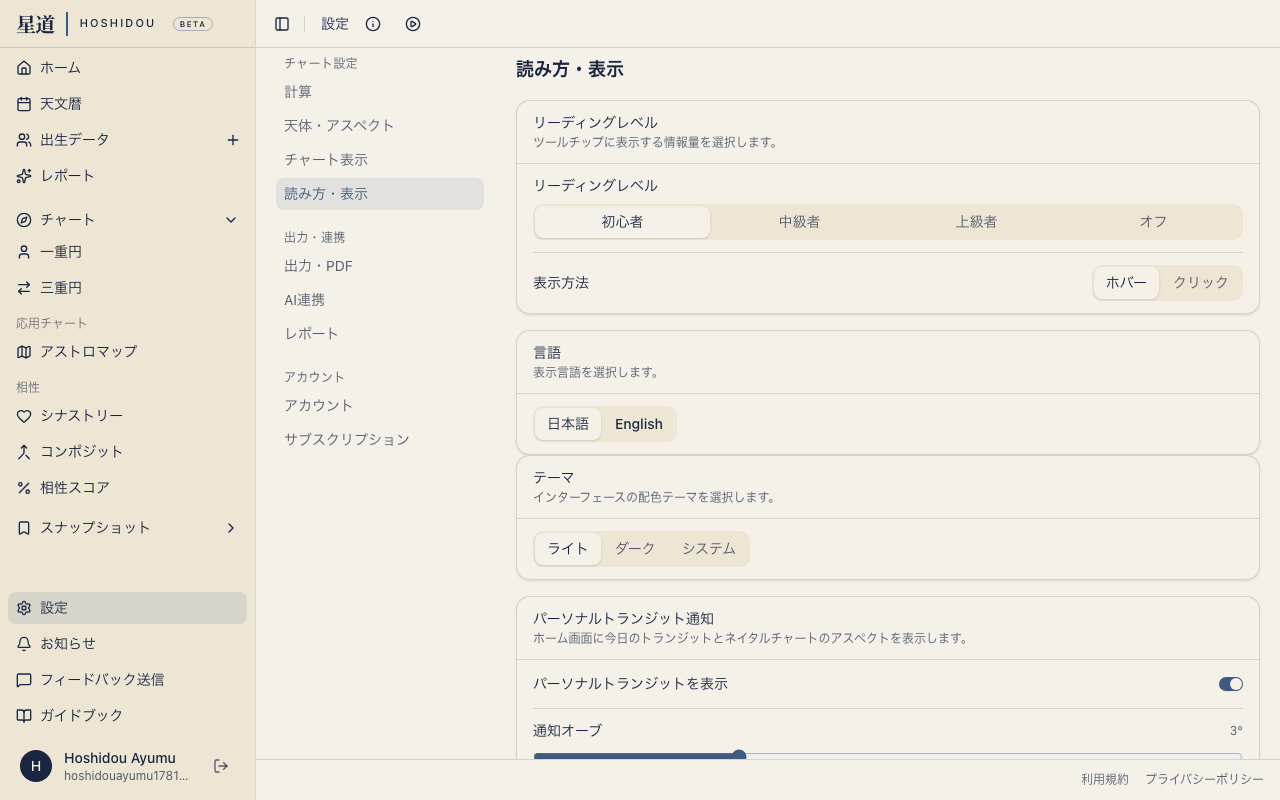Image resolution: width=1280 pixels, height=800 pixels.
Task: Open サブスクリプション settings page
Action: [x=380, y=440]
